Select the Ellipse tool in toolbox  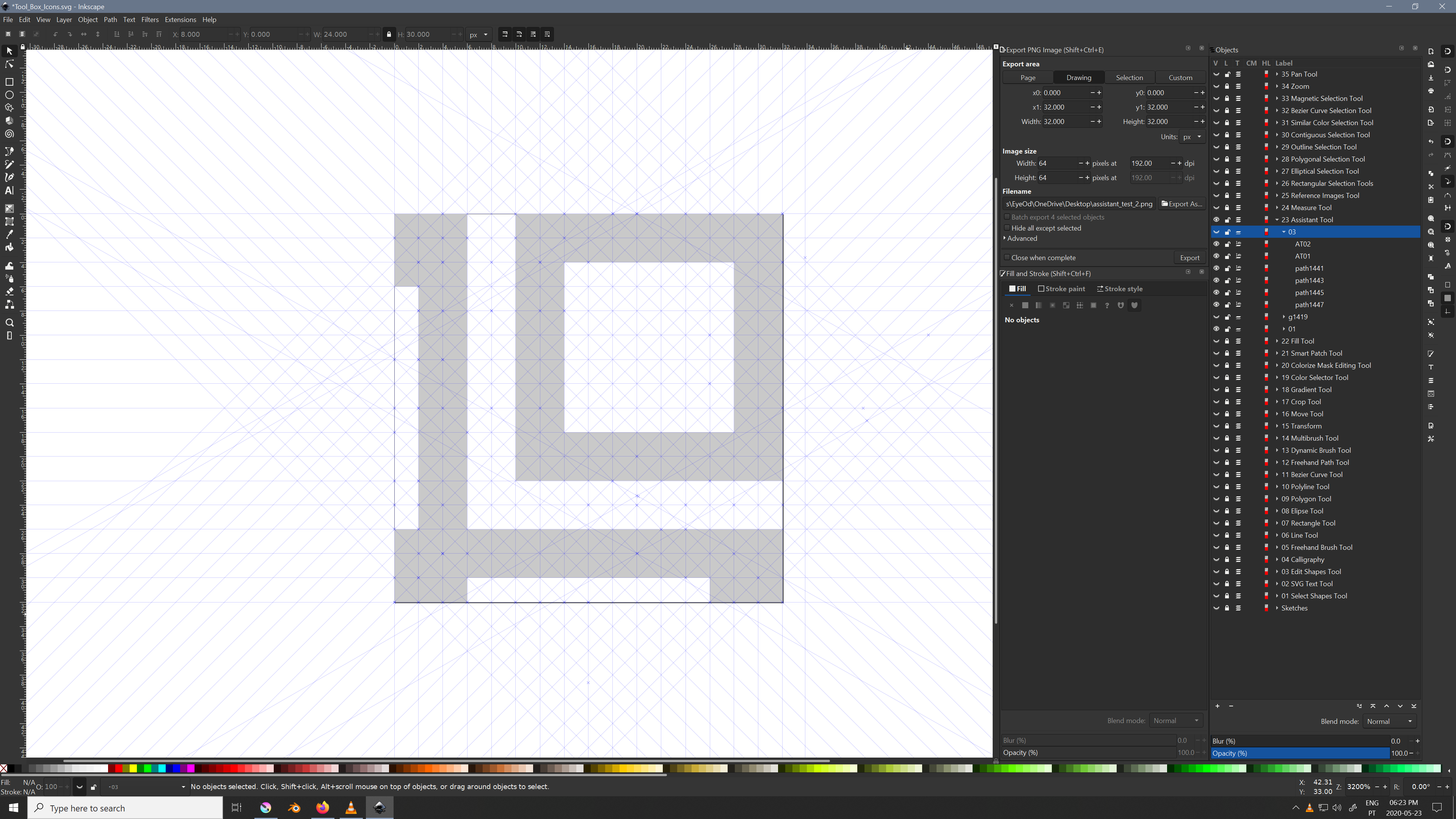9,95
